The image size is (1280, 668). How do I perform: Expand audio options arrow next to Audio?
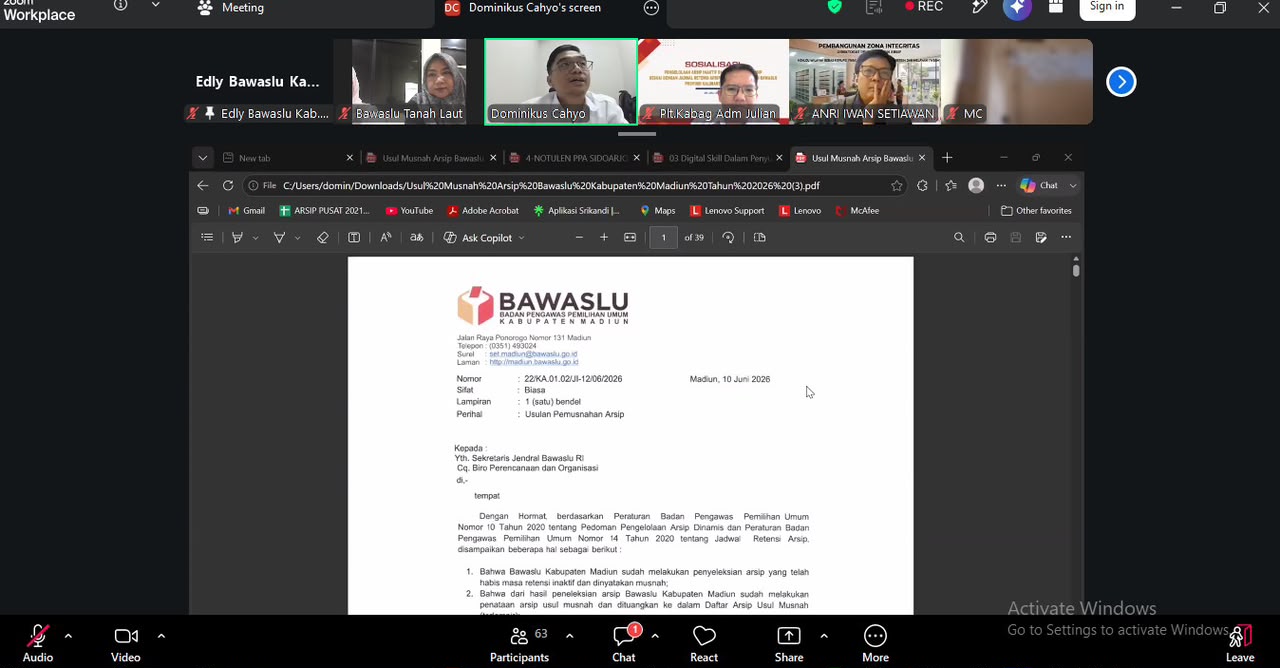(68, 635)
